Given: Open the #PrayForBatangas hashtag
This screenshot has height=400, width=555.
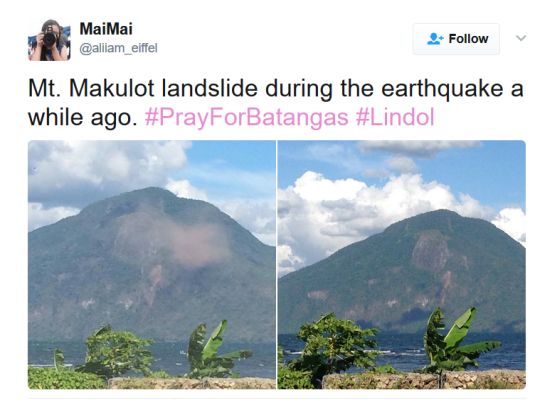Looking at the screenshot, I should pyautogui.click(x=247, y=117).
